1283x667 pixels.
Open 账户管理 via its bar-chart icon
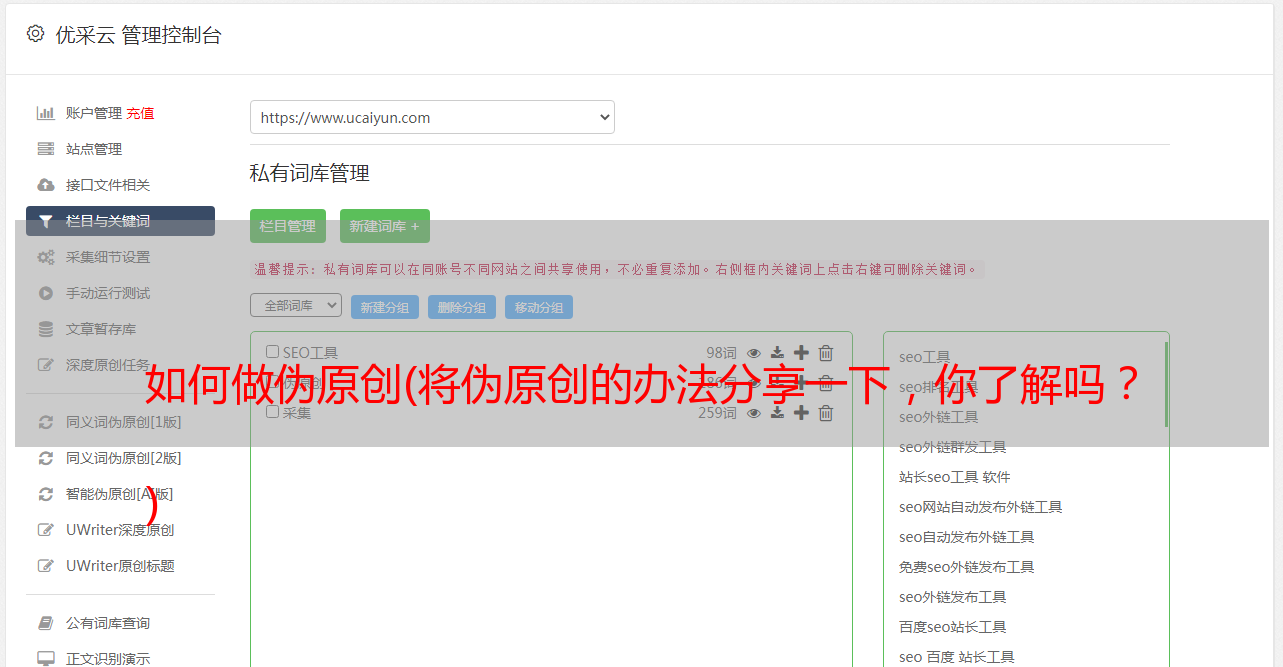pyautogui.click(x=45, y=113)
